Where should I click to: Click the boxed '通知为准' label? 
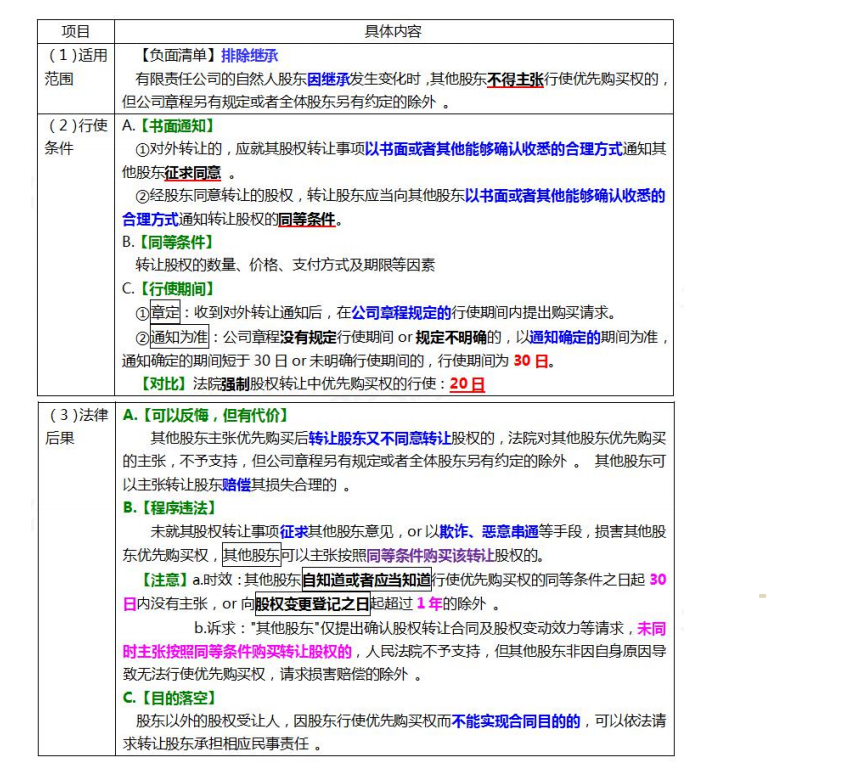click(x=179, y=337)
